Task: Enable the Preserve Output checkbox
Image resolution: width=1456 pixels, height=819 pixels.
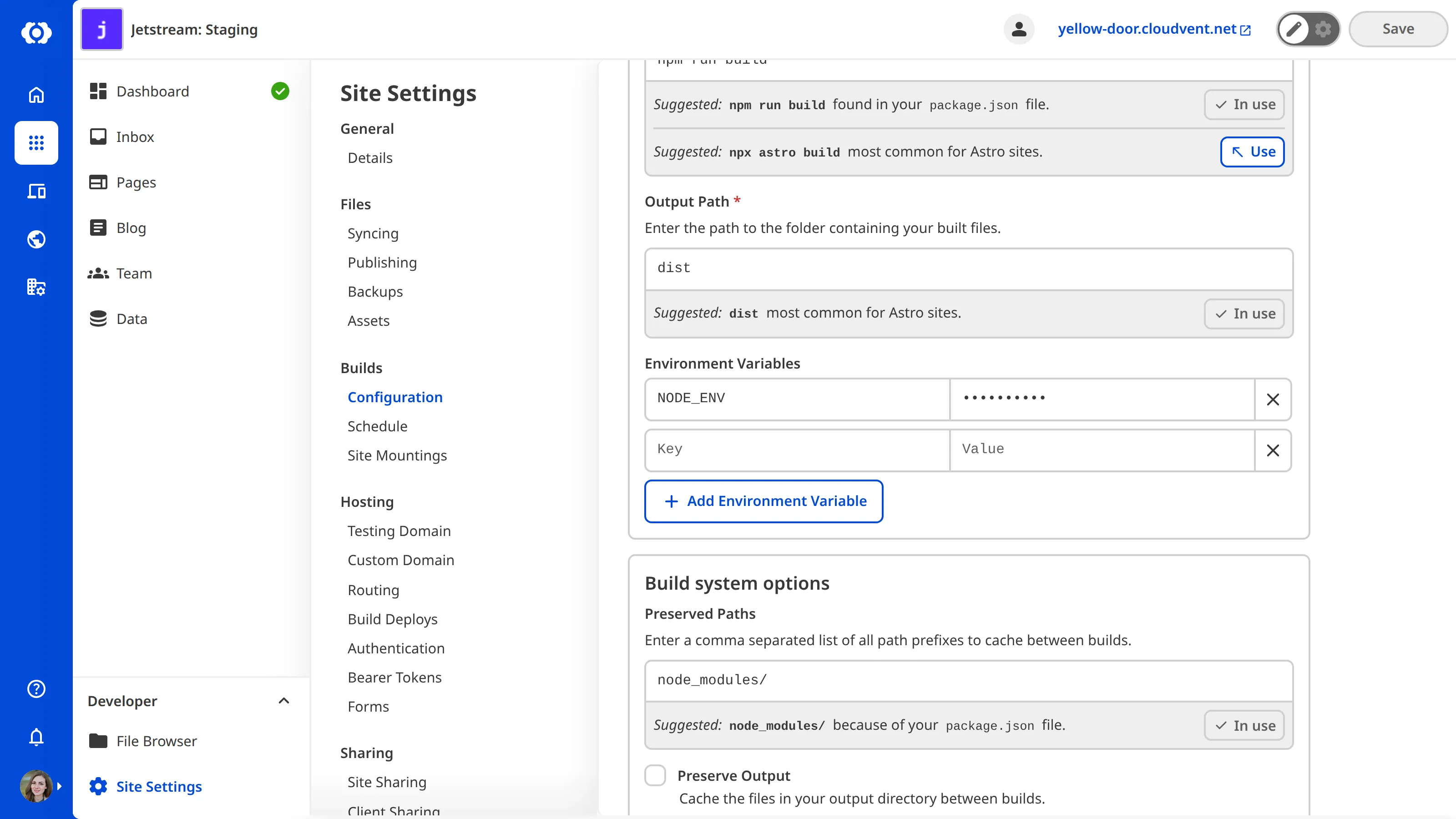Action: (655, 775)
